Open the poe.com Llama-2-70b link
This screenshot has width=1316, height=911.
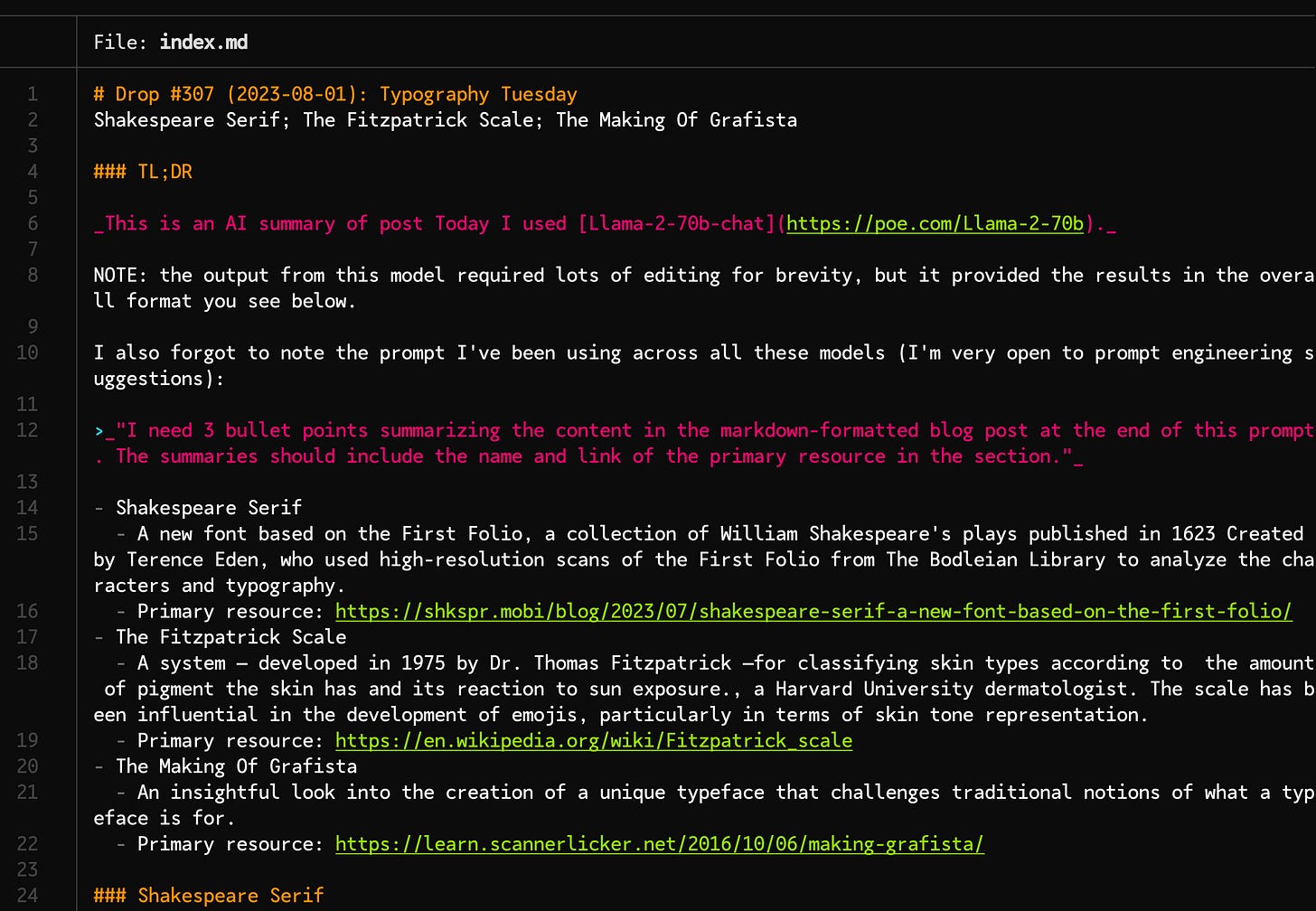tap(935, 223)
